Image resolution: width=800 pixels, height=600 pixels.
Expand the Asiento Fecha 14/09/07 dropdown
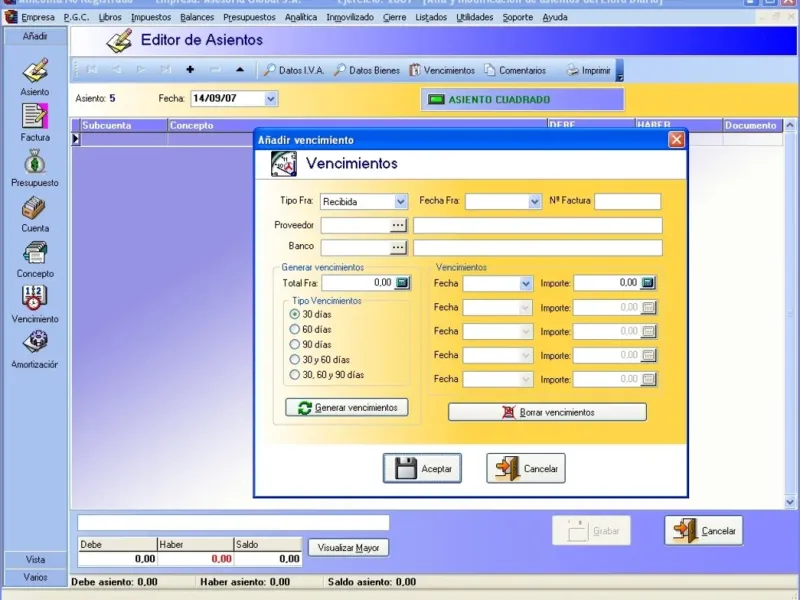click(x=270, y=99)
